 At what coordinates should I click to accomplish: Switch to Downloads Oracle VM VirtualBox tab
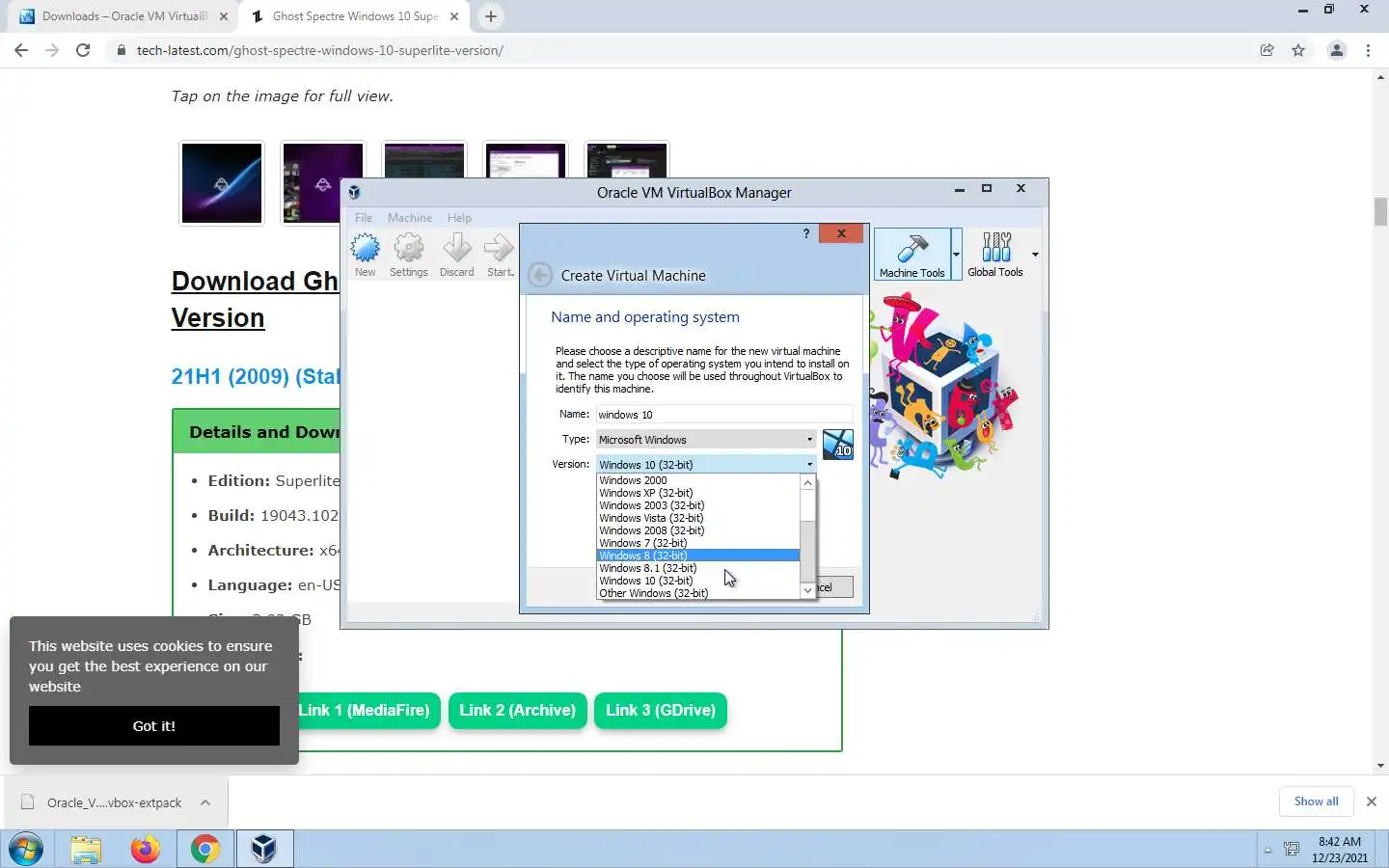pos(123,16)
